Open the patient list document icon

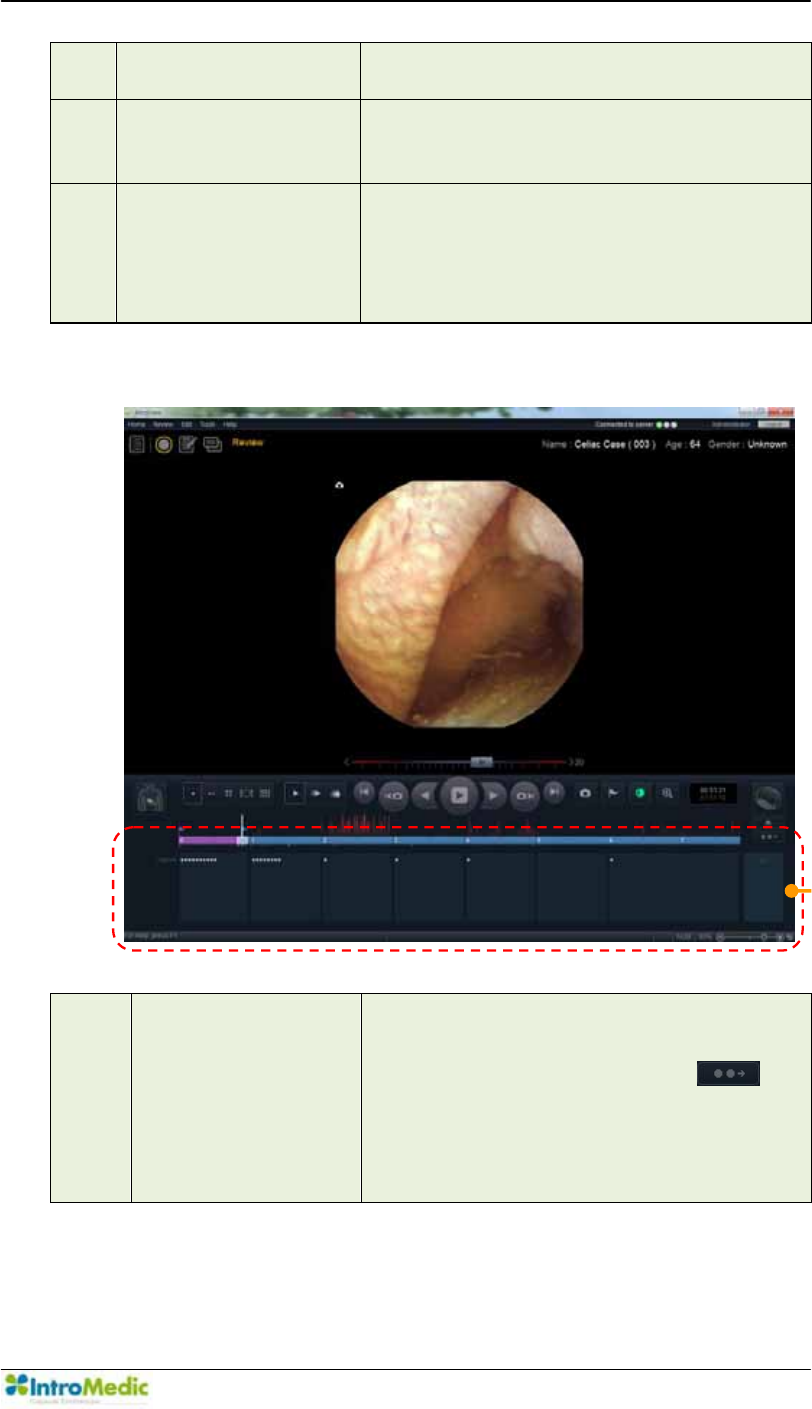[137, 445]
